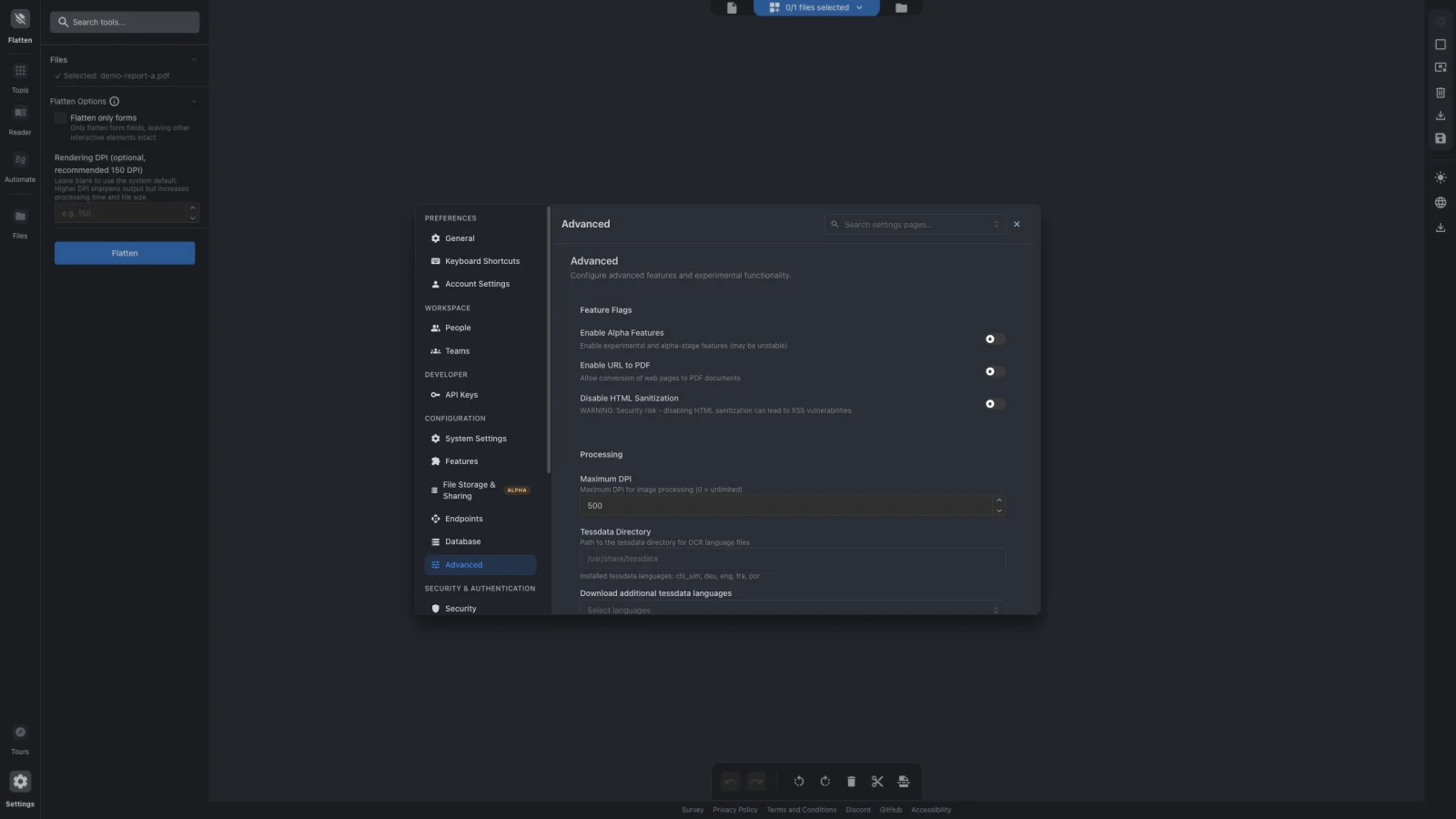Viewport: 1456px width, 819px height.
Task: Click the single-file viewer icon in the top bar
Action: 732,8
